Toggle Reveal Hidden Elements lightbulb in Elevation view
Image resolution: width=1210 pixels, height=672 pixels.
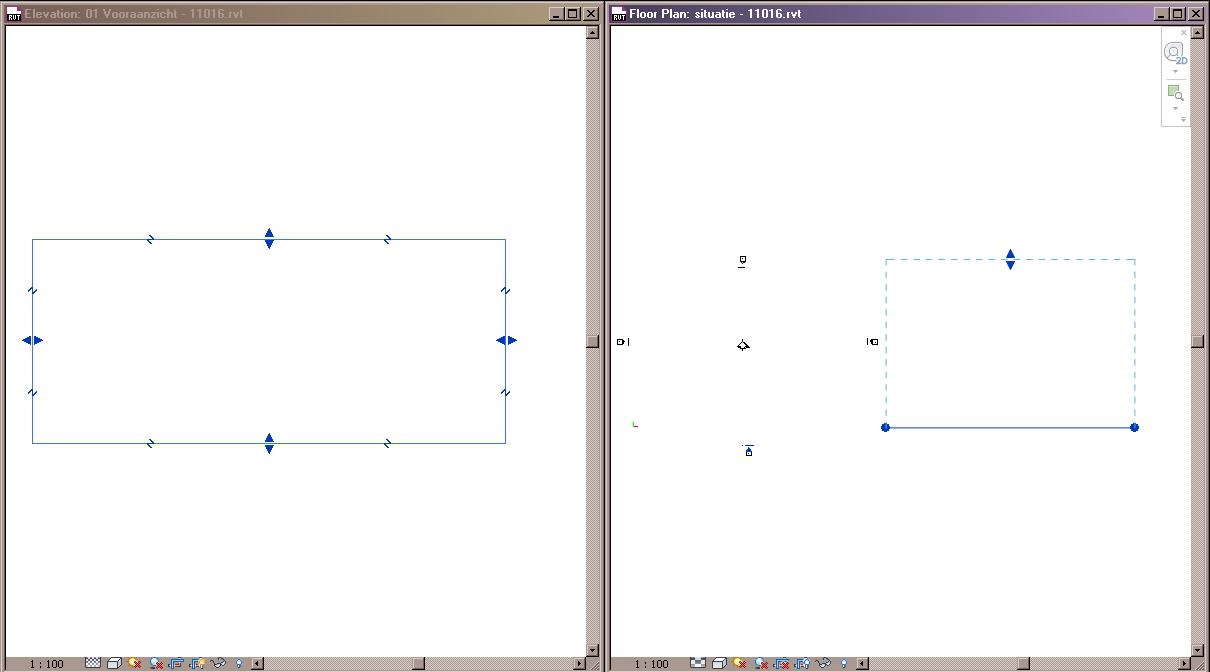pyautogui.click(x=239, y=663)
